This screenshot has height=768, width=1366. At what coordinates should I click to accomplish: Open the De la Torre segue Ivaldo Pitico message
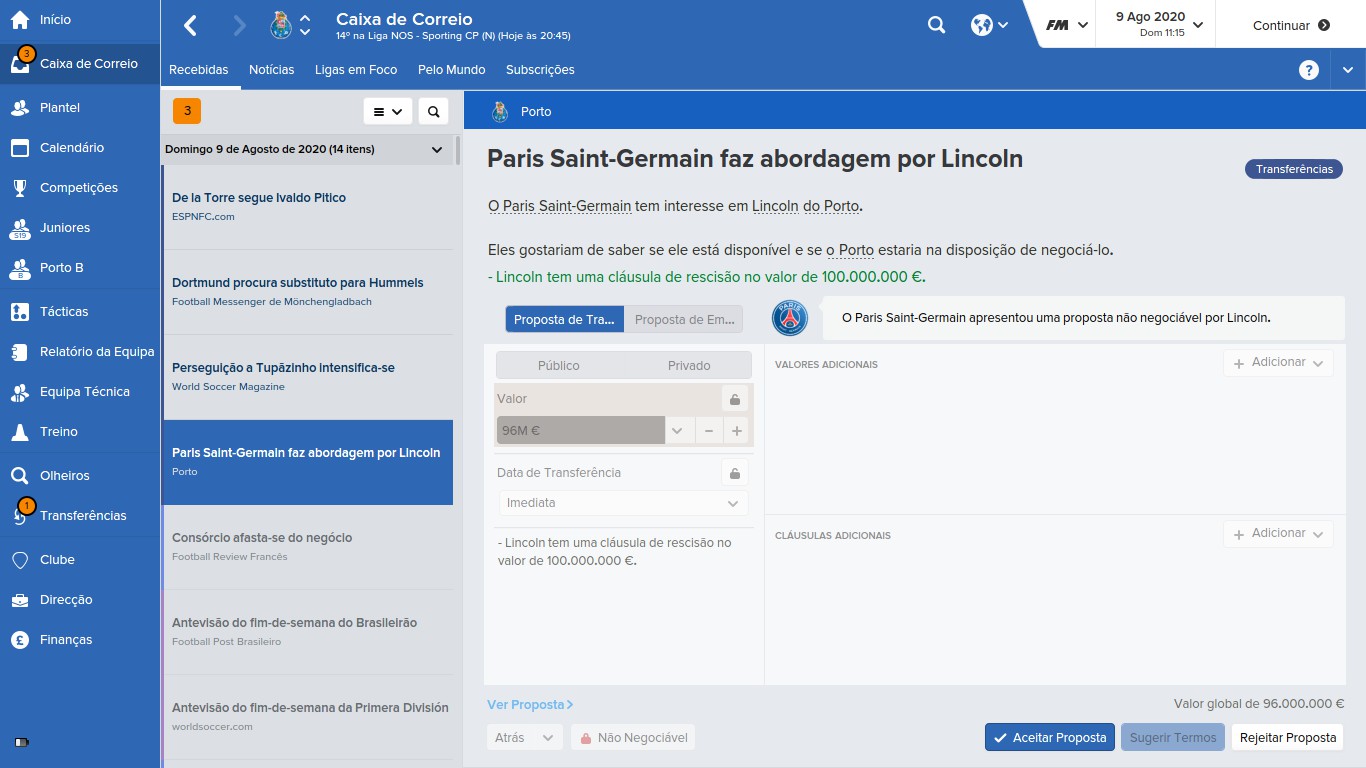tap(307, 207)
